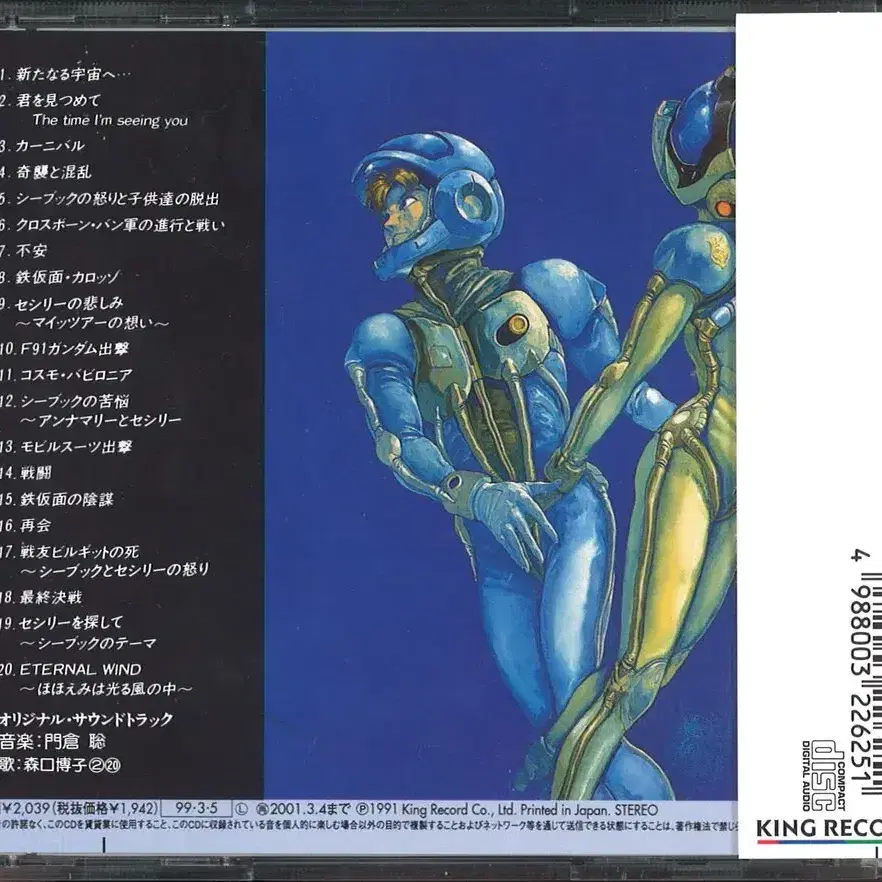Screen dimensions: 882x882
Task: Select track 16 再会
Action: pyautogui.click(x=26, y=525)
